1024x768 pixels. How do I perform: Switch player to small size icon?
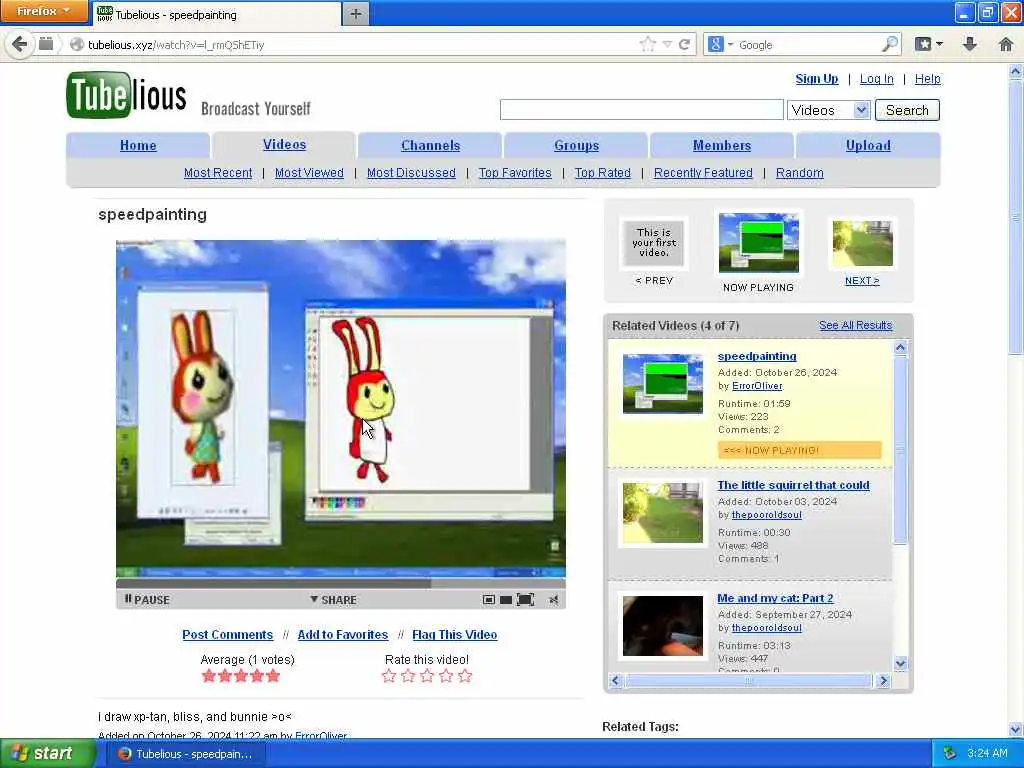[488, 600]
